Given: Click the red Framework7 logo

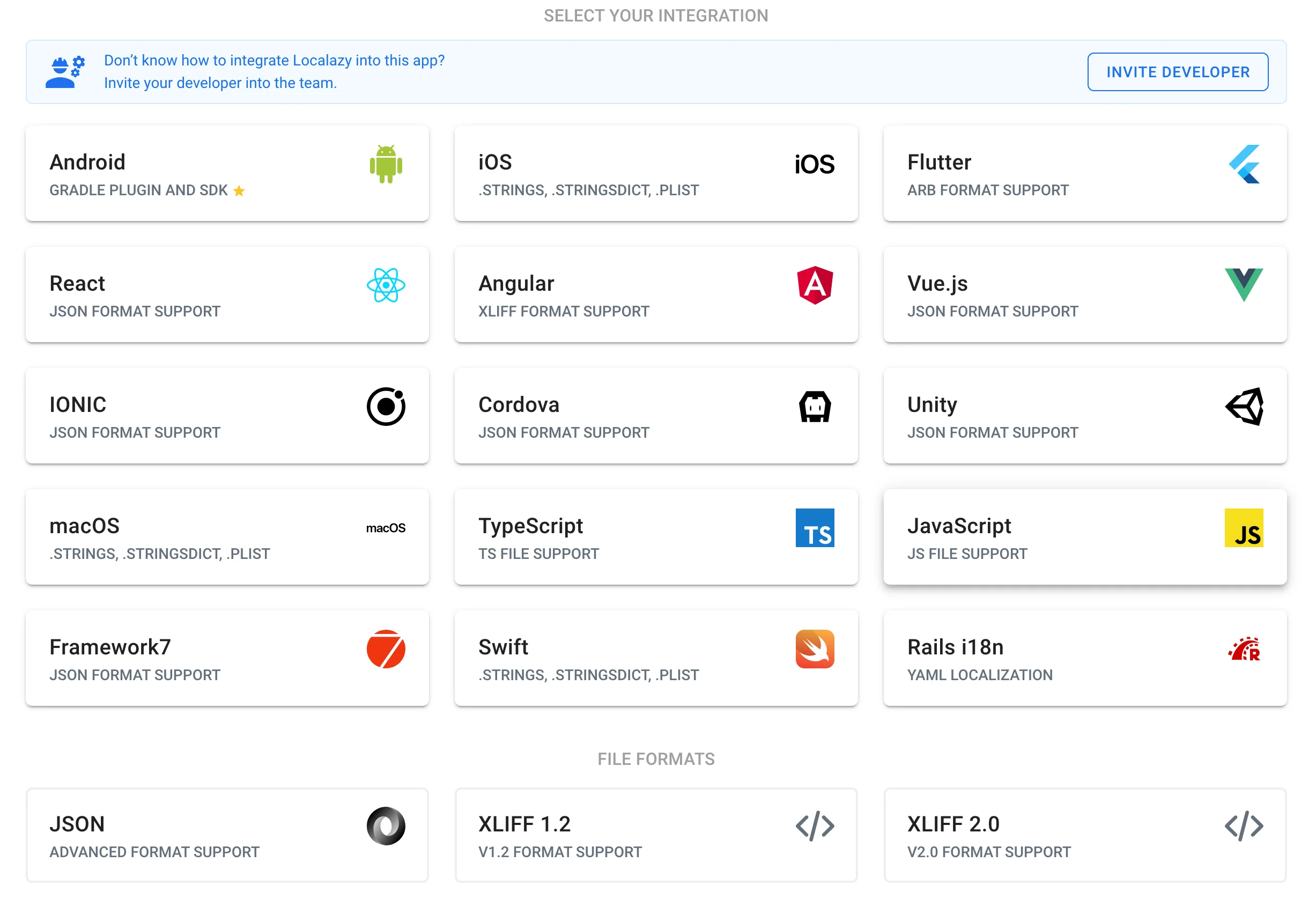Looking at the screenshot, I should [x=386, y=649].
